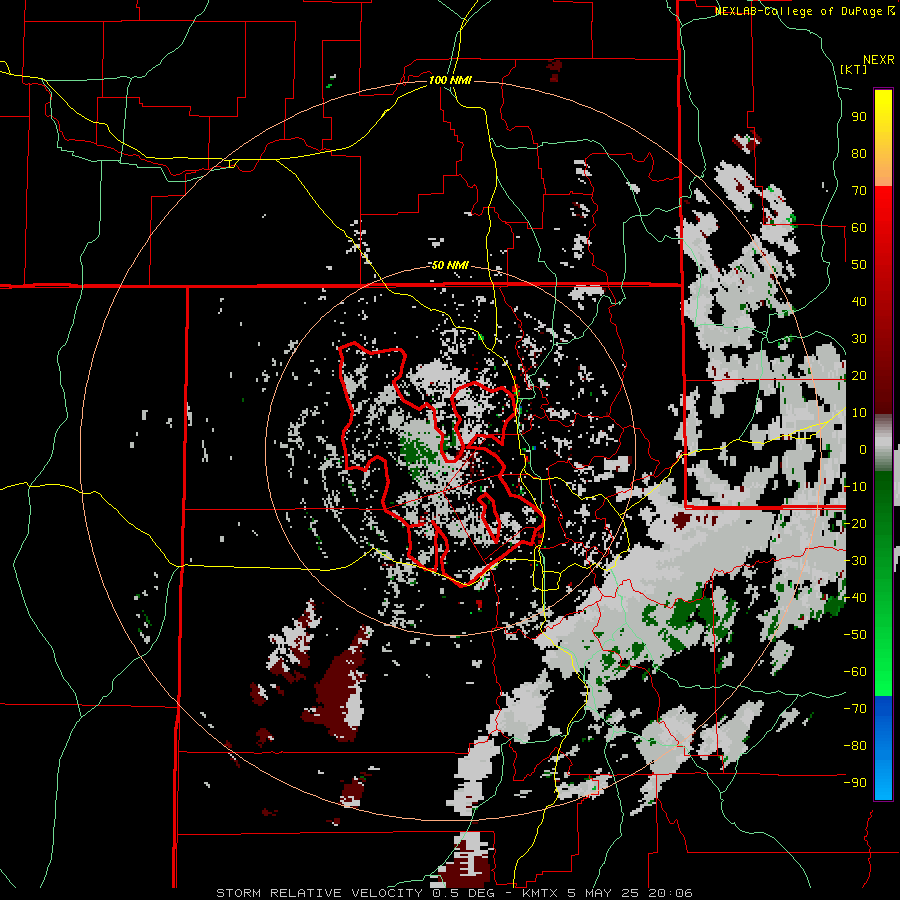
Task: Click the NEXLAB-College of DuPage credit text
Action: (x=798, y=11)
